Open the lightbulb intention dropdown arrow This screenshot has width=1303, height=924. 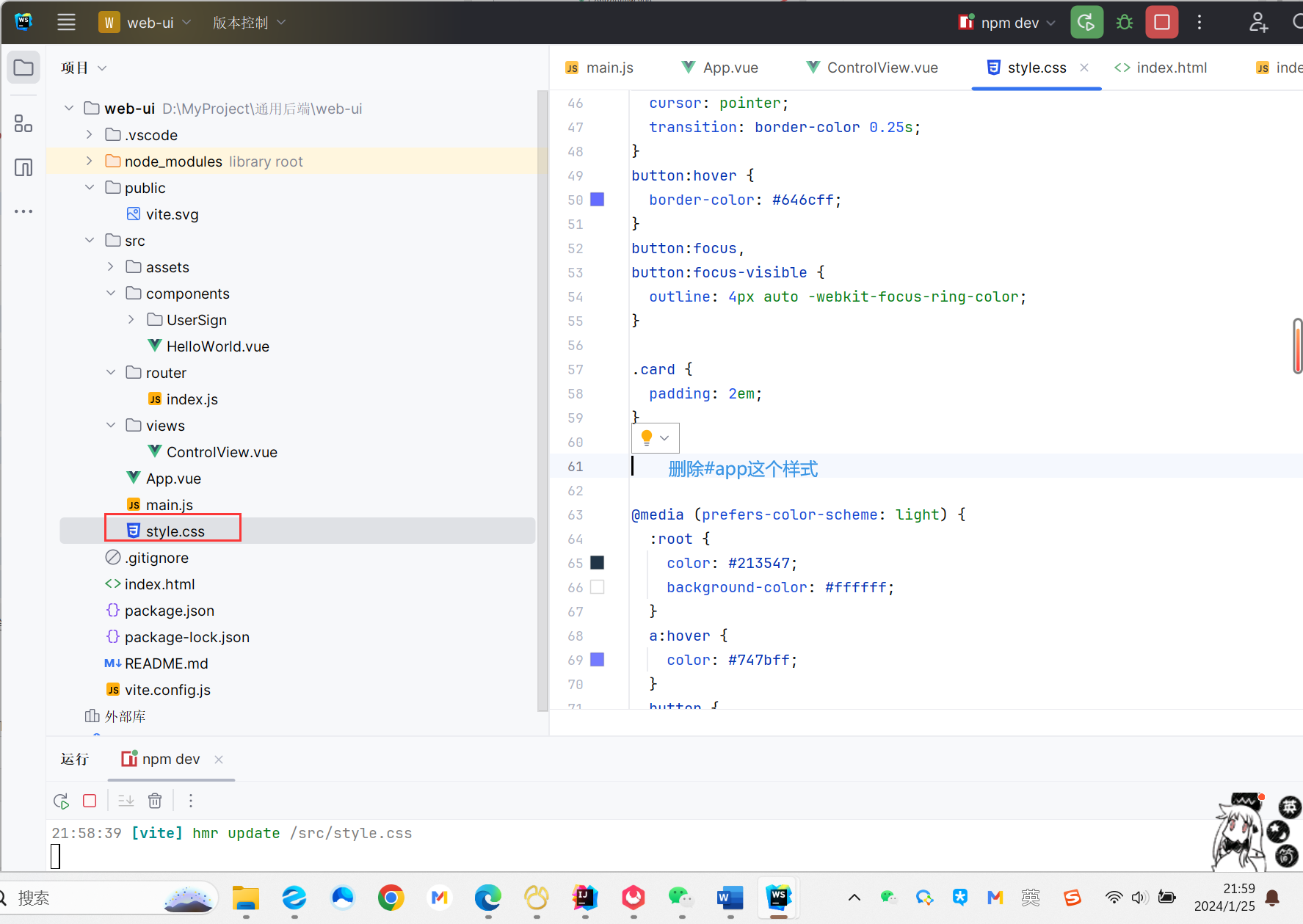click(665, 437)
